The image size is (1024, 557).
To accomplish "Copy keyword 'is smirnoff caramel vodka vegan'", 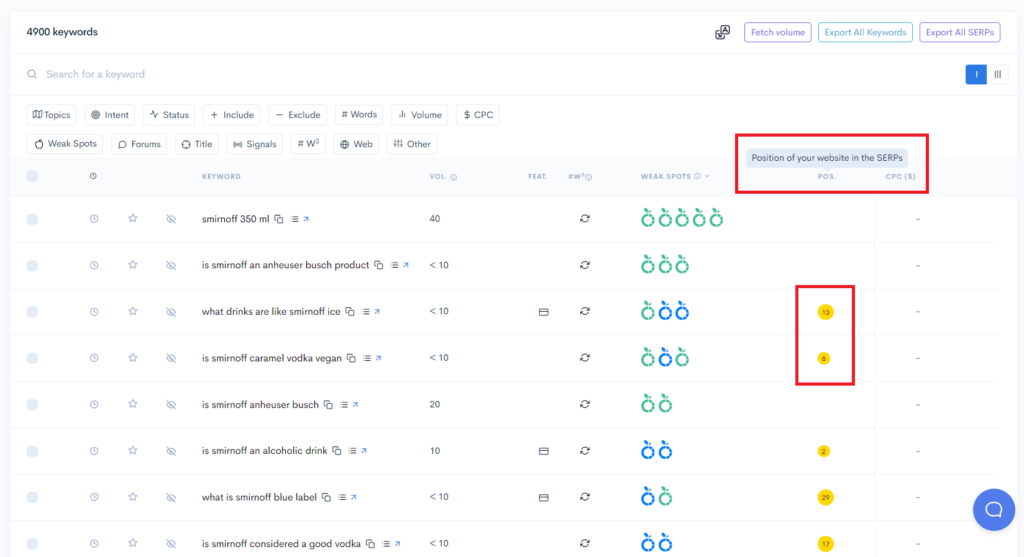I will click(351, 358).
